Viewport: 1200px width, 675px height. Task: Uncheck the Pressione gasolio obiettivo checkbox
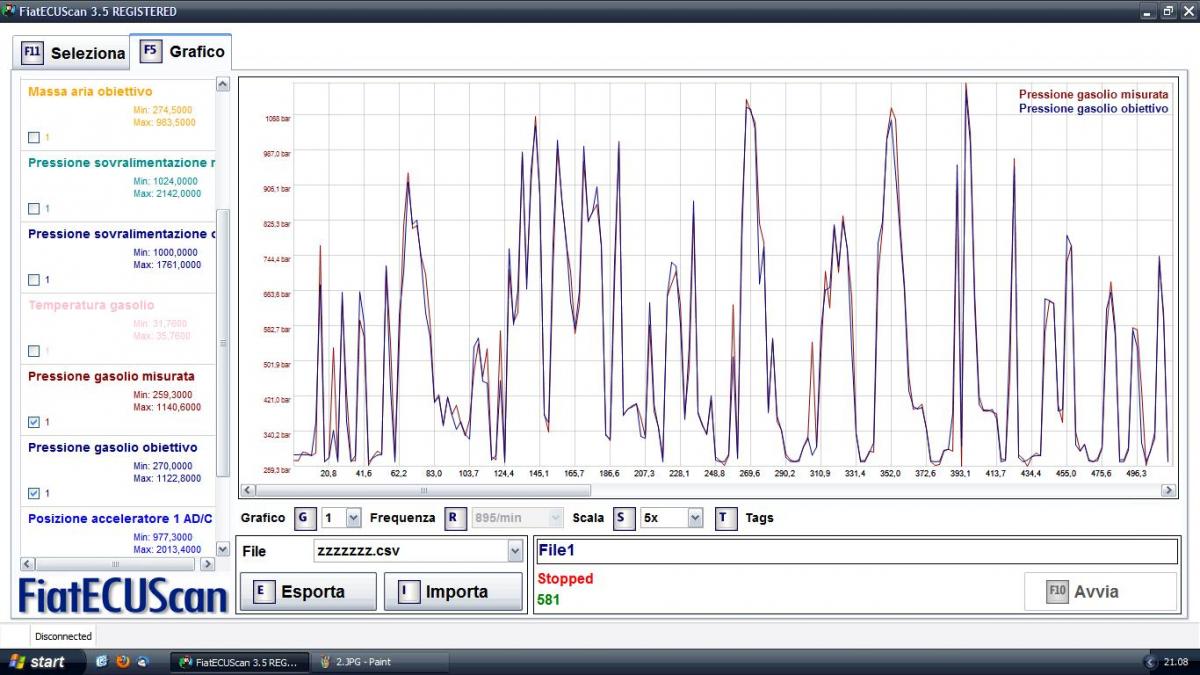pyautogui.click(x=34, y=493)
